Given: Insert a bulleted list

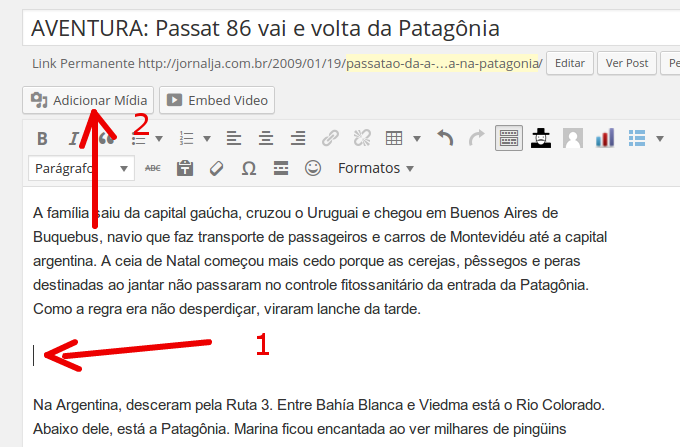Looking at the screenshot, I should point(138,139).
